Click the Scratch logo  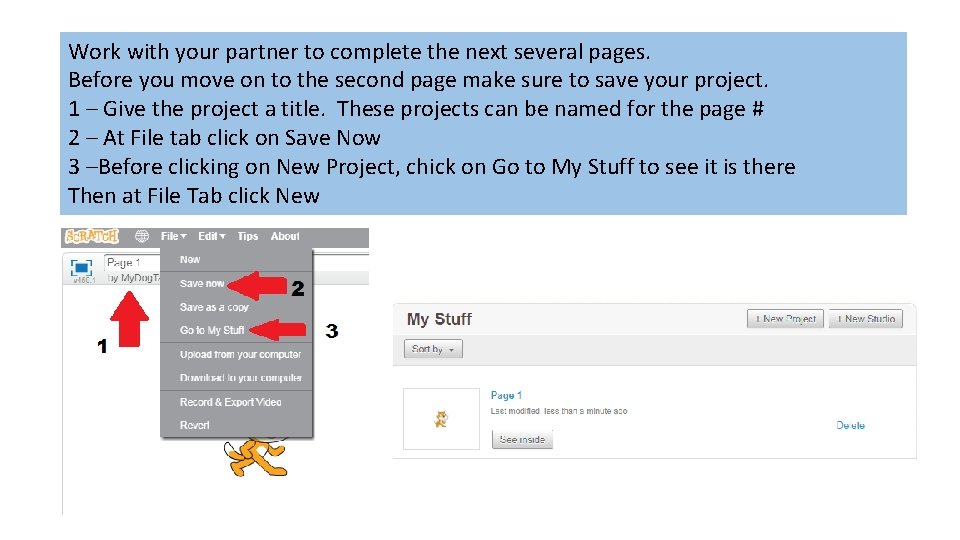(x=91, y=237)
